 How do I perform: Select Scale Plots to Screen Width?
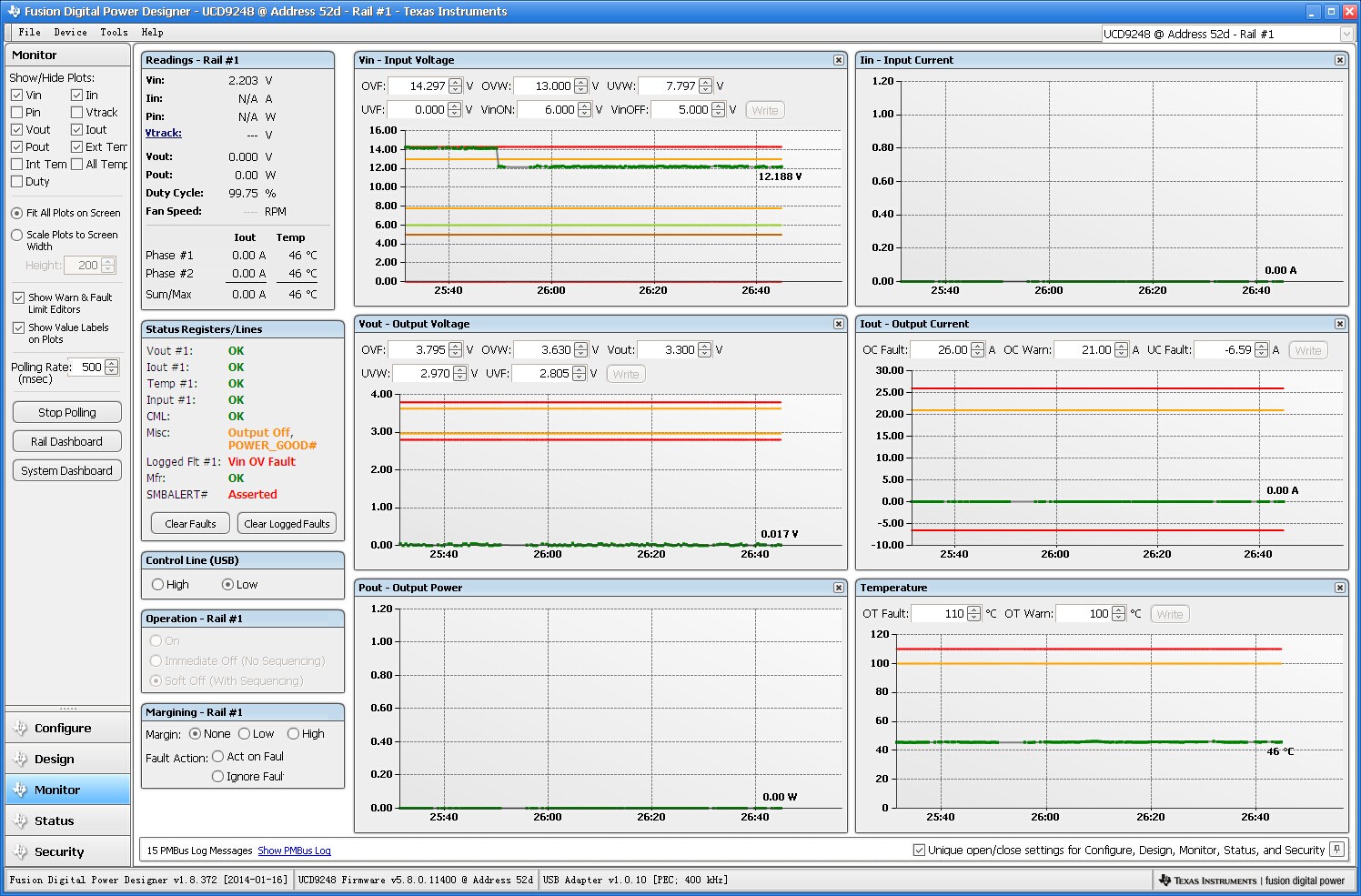pyautogui.click(x=17, y=235)
